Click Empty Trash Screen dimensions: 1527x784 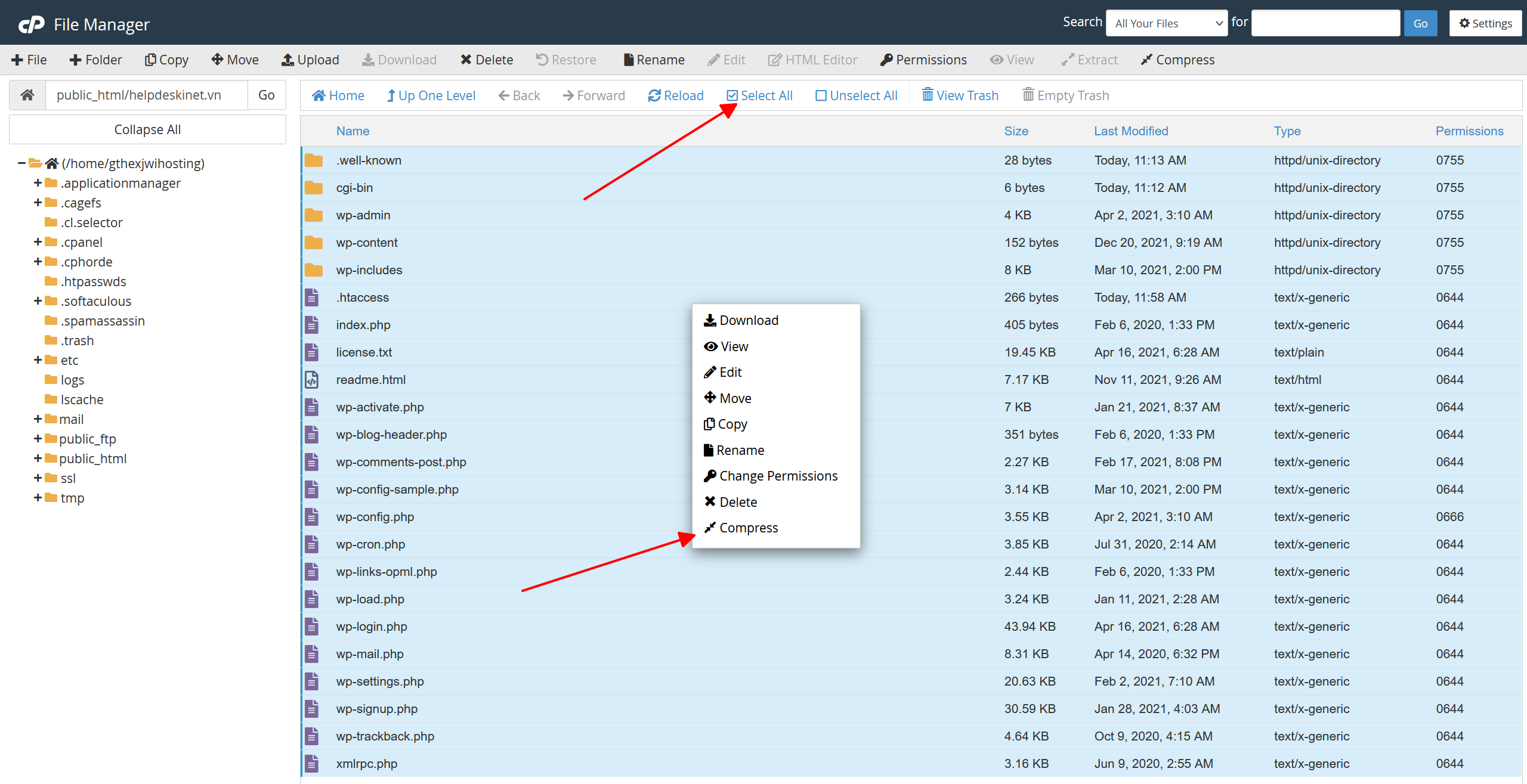[x=1066, y=95]
